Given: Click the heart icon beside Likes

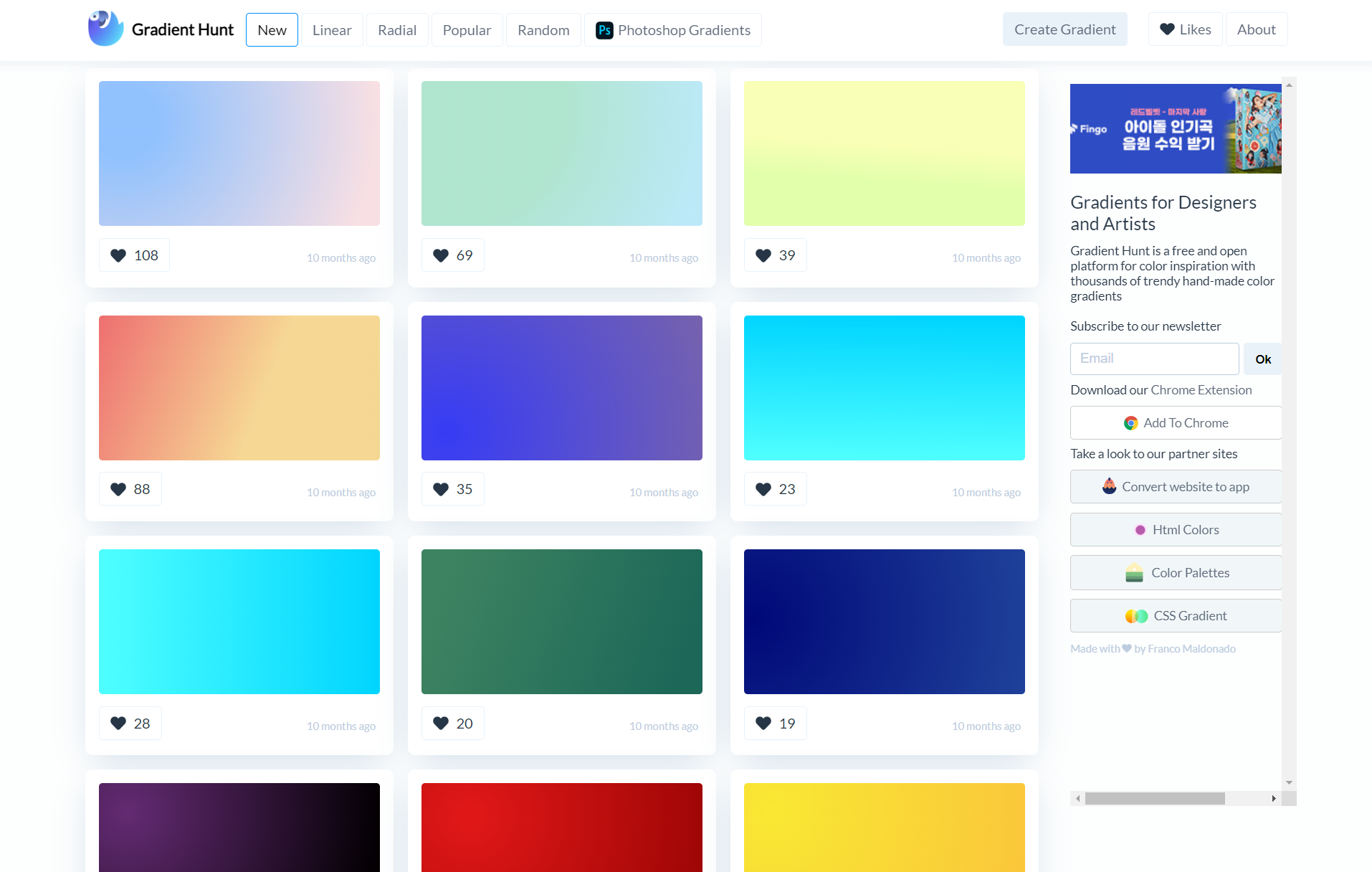Looking at the screenshot, I should (1167, 29).
